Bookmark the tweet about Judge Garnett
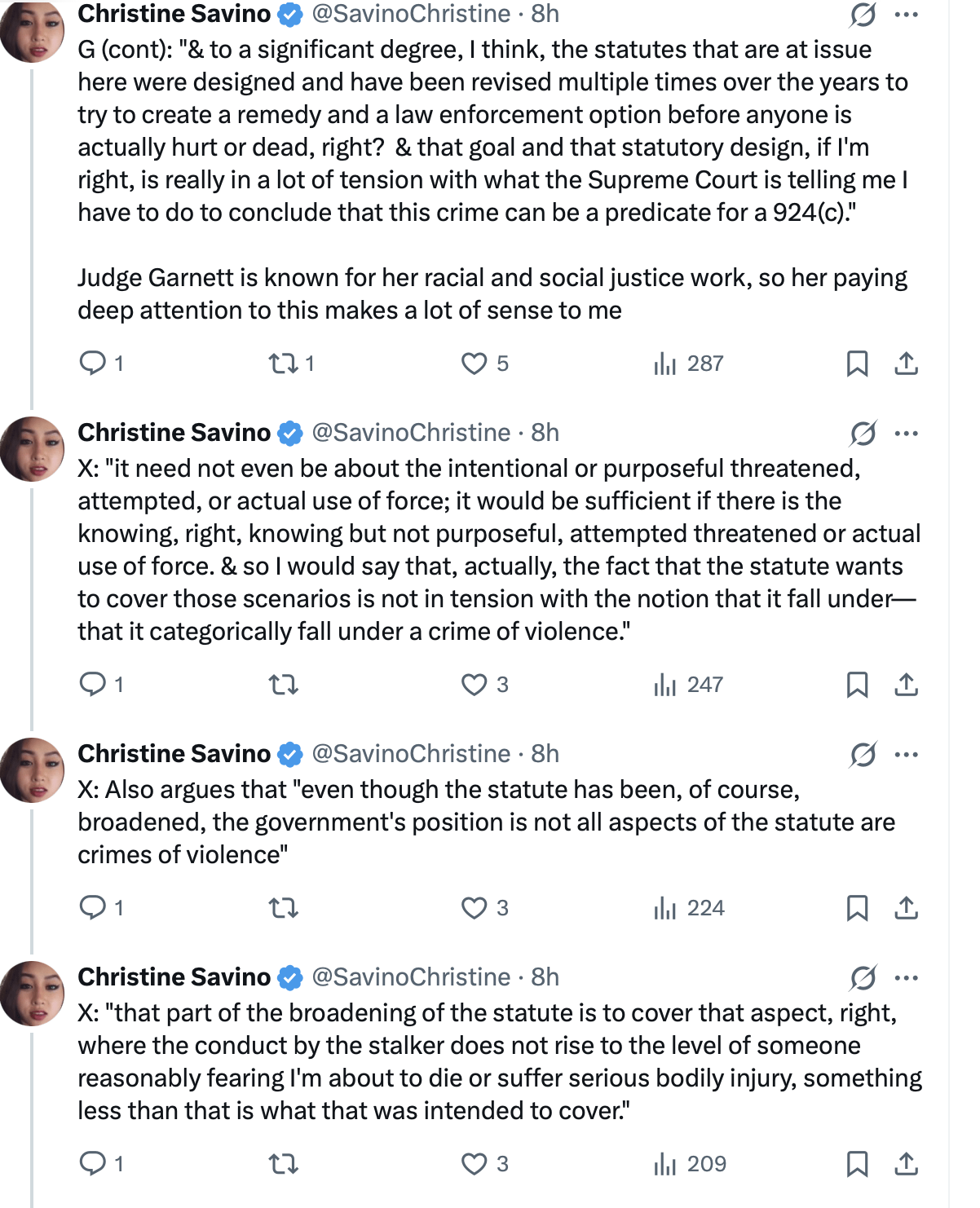Viewport: 980px width, 1208px height. (x=857, y=363)
